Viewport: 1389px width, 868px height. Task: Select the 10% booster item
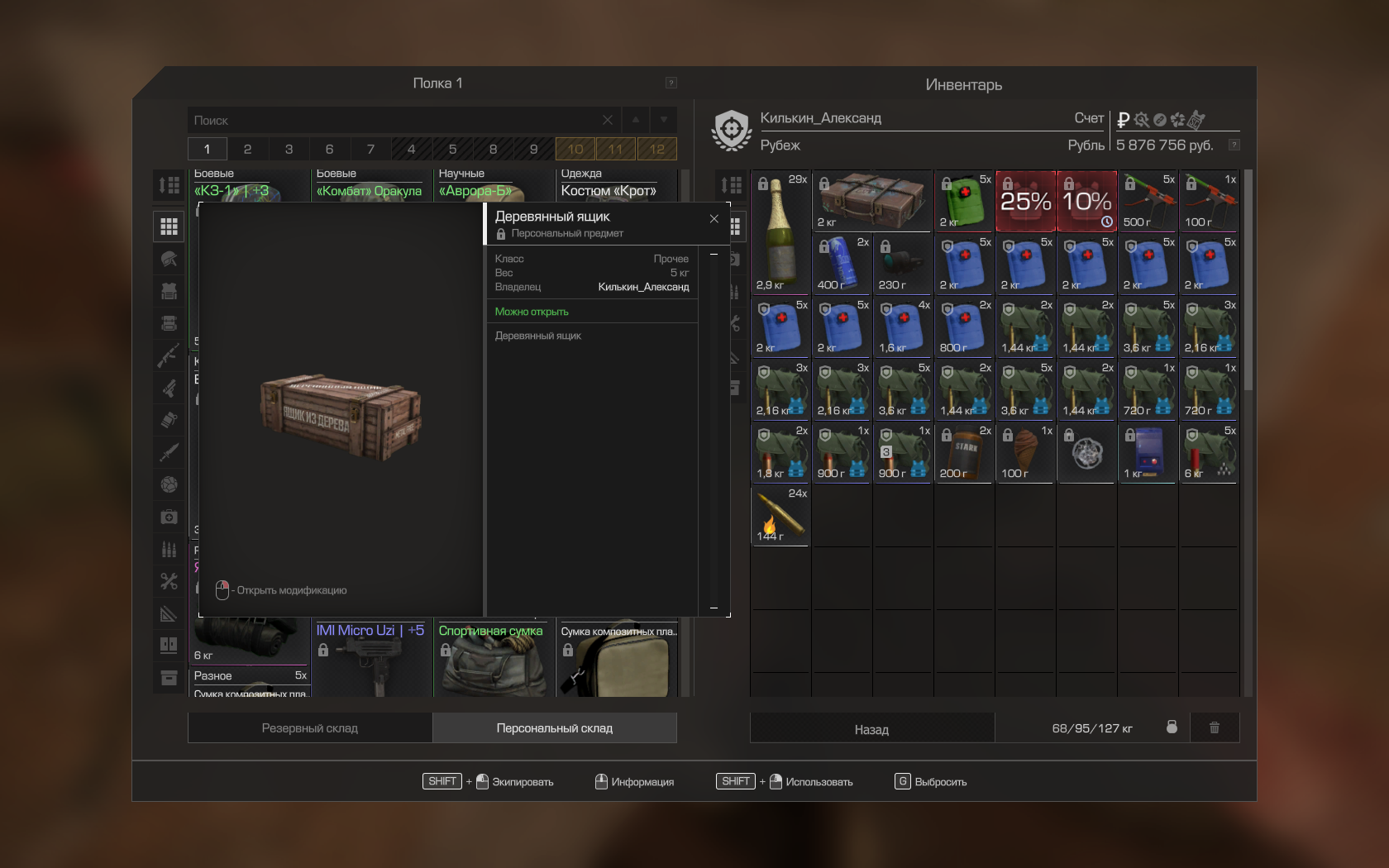1086,201
